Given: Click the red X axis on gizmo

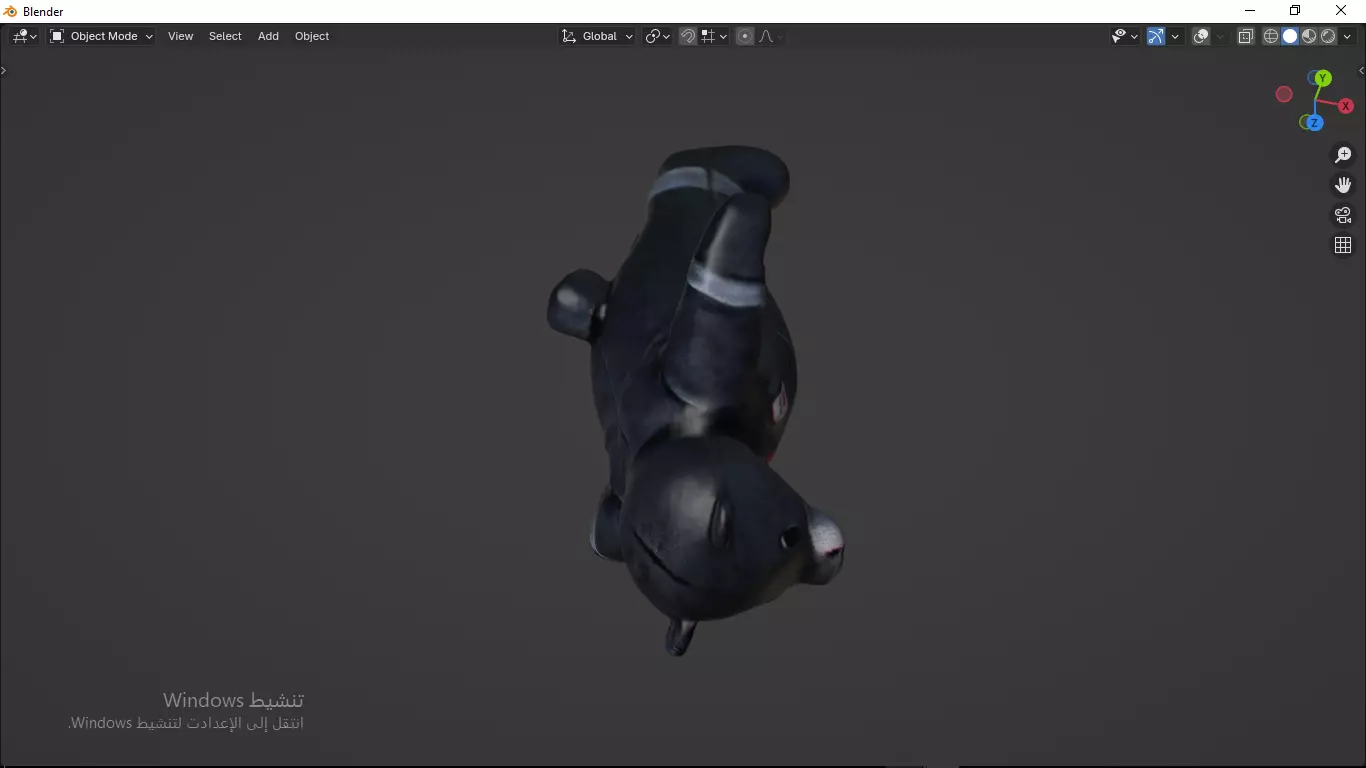Looking at the screenshot, I should [x=1346, y=106].
